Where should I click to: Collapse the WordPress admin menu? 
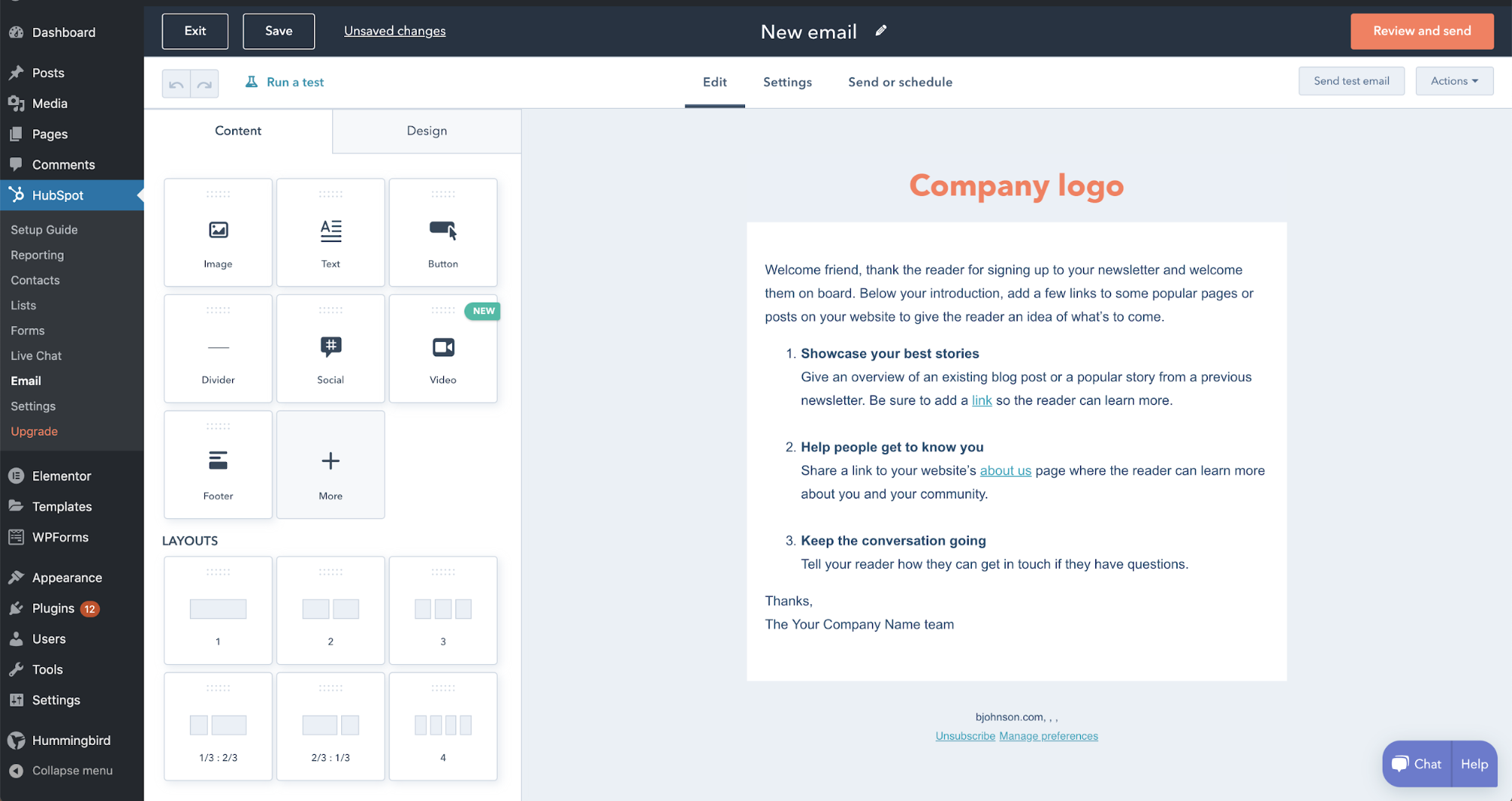(x=71, y=770)
